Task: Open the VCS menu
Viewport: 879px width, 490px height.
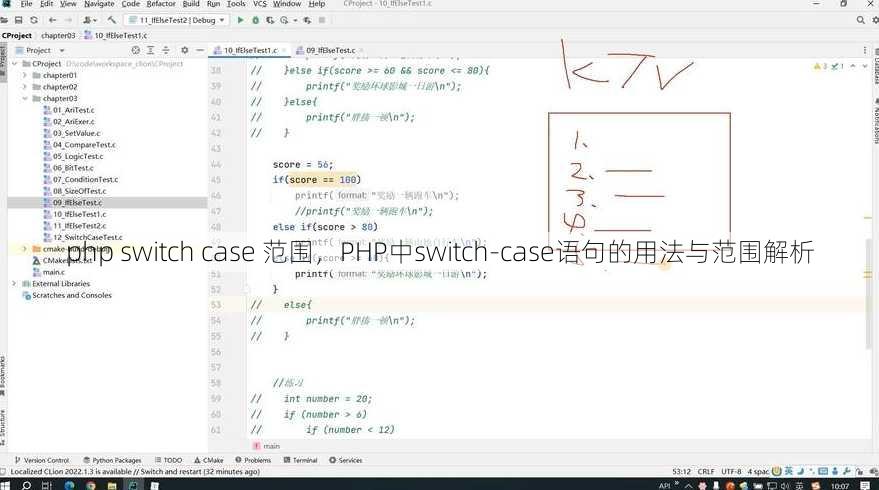Action: 260,4
